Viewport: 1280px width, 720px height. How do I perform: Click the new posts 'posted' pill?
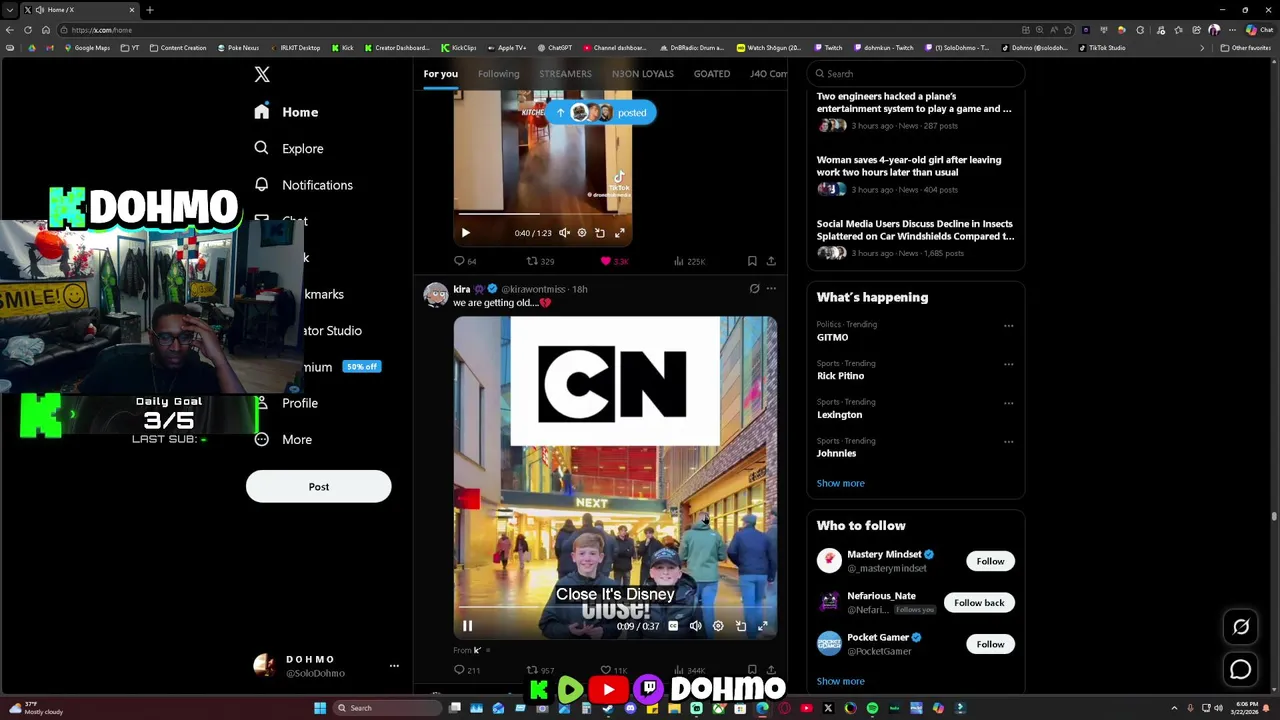tap(600, 112)
